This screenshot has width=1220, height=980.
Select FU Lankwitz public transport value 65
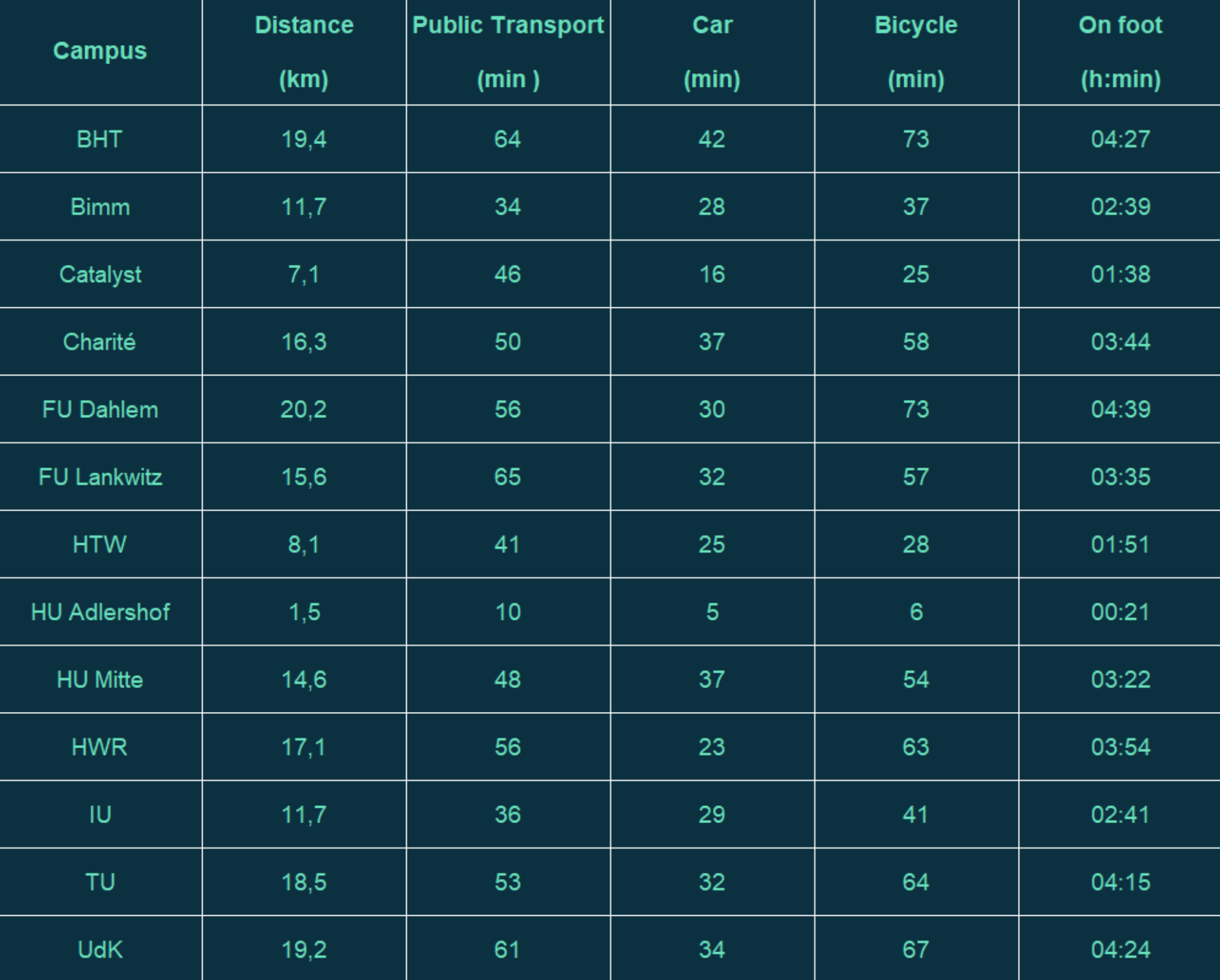point(508,477)
